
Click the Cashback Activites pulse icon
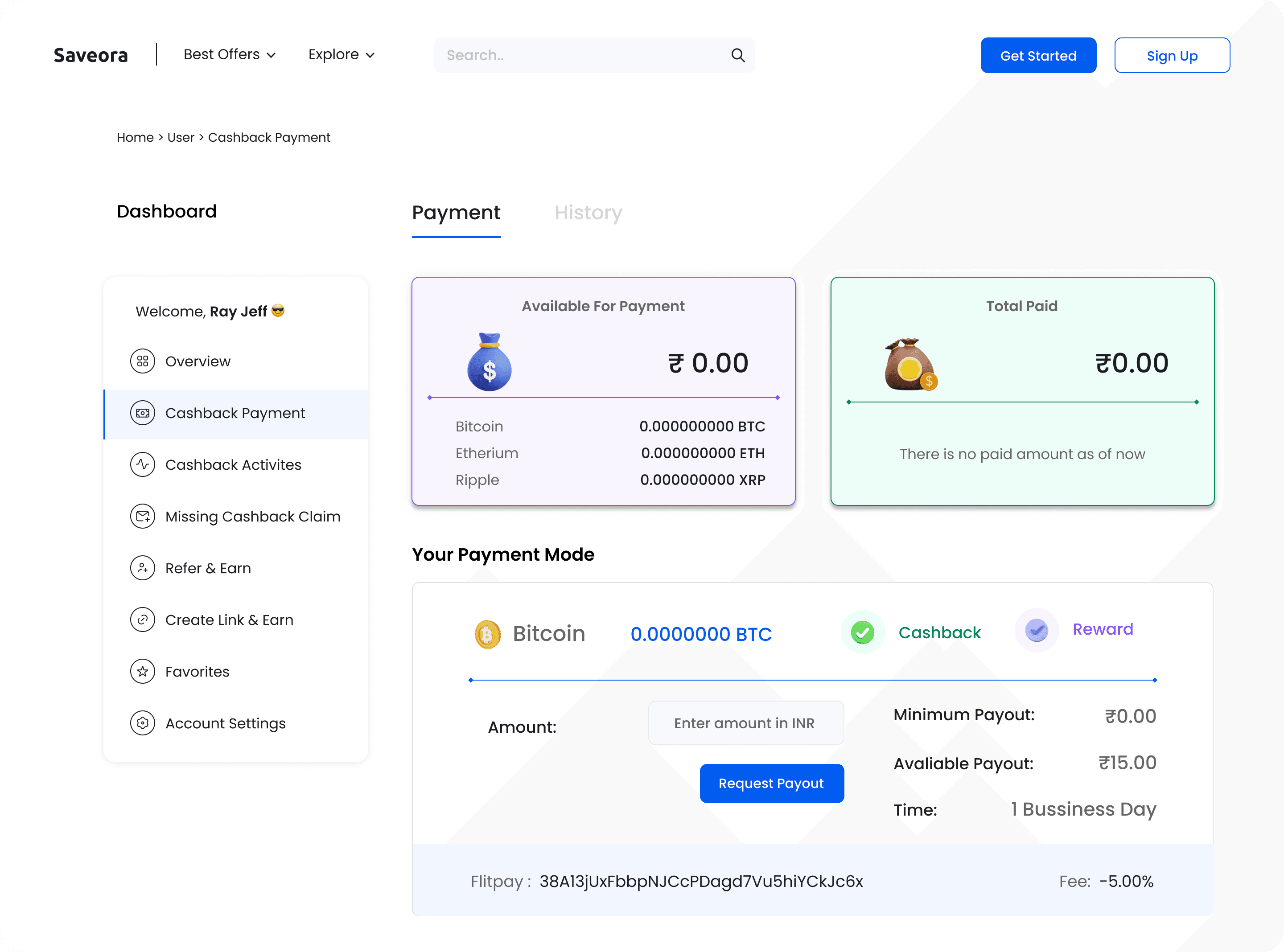tap(142, 464)
